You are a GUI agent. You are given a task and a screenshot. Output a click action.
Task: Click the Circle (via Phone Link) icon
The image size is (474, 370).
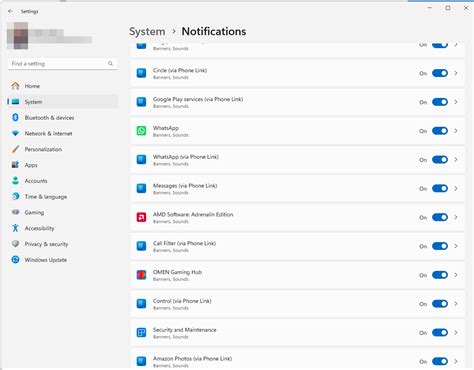click(x=141, y=73)
